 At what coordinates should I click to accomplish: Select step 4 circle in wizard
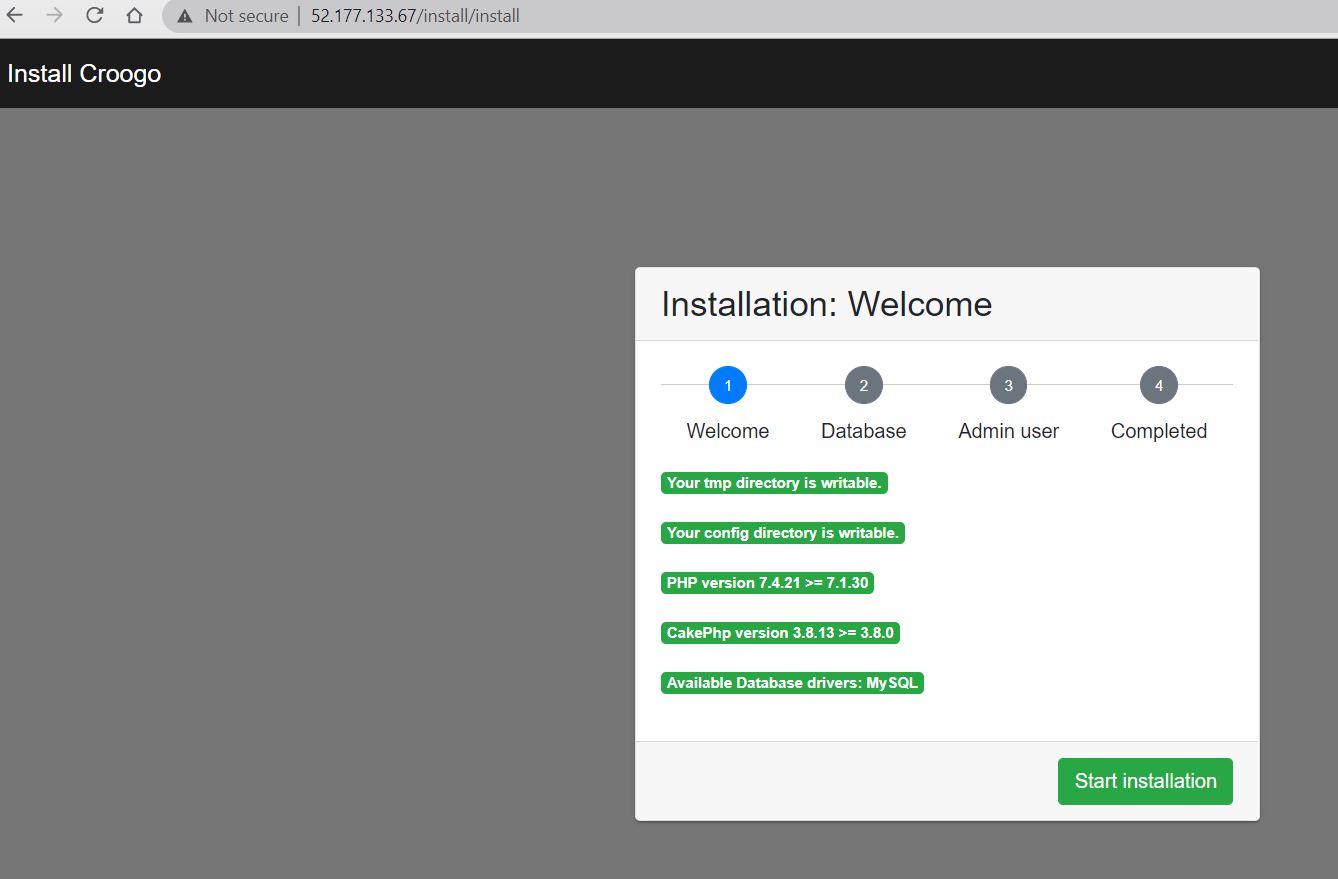click(x=1159, y=385)
